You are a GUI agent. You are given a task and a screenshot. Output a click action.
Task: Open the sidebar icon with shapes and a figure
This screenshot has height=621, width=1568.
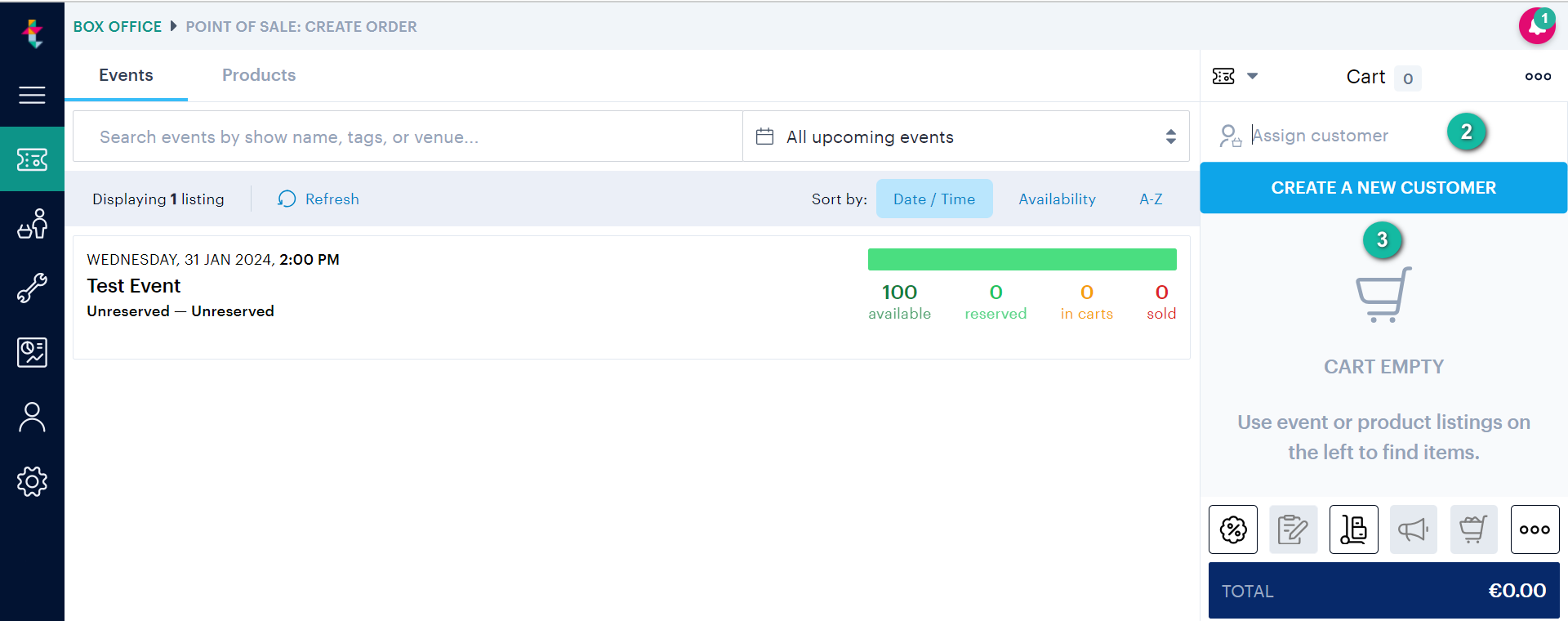[32, 223]
